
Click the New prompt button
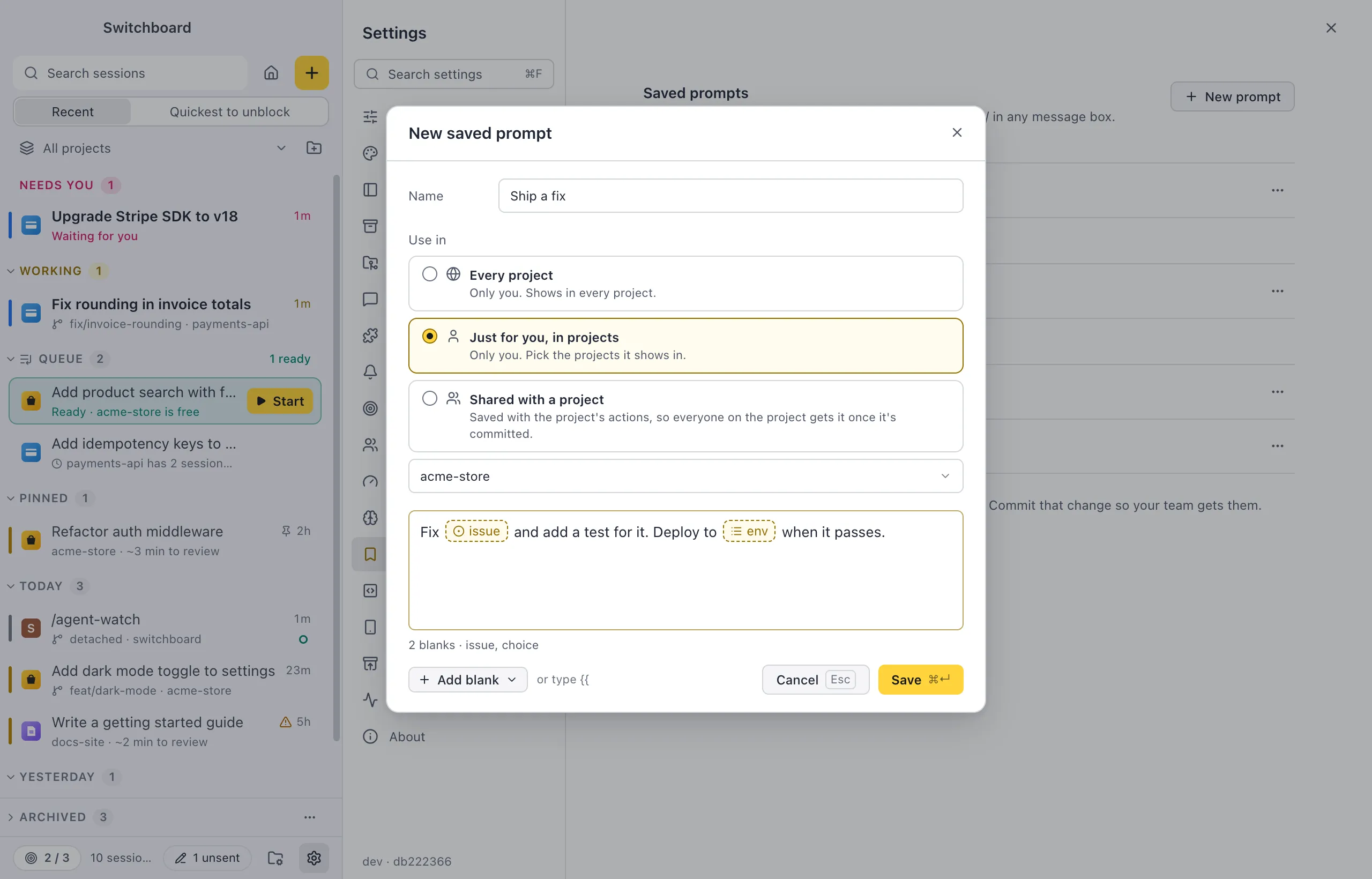click(x=1232, y=96)
